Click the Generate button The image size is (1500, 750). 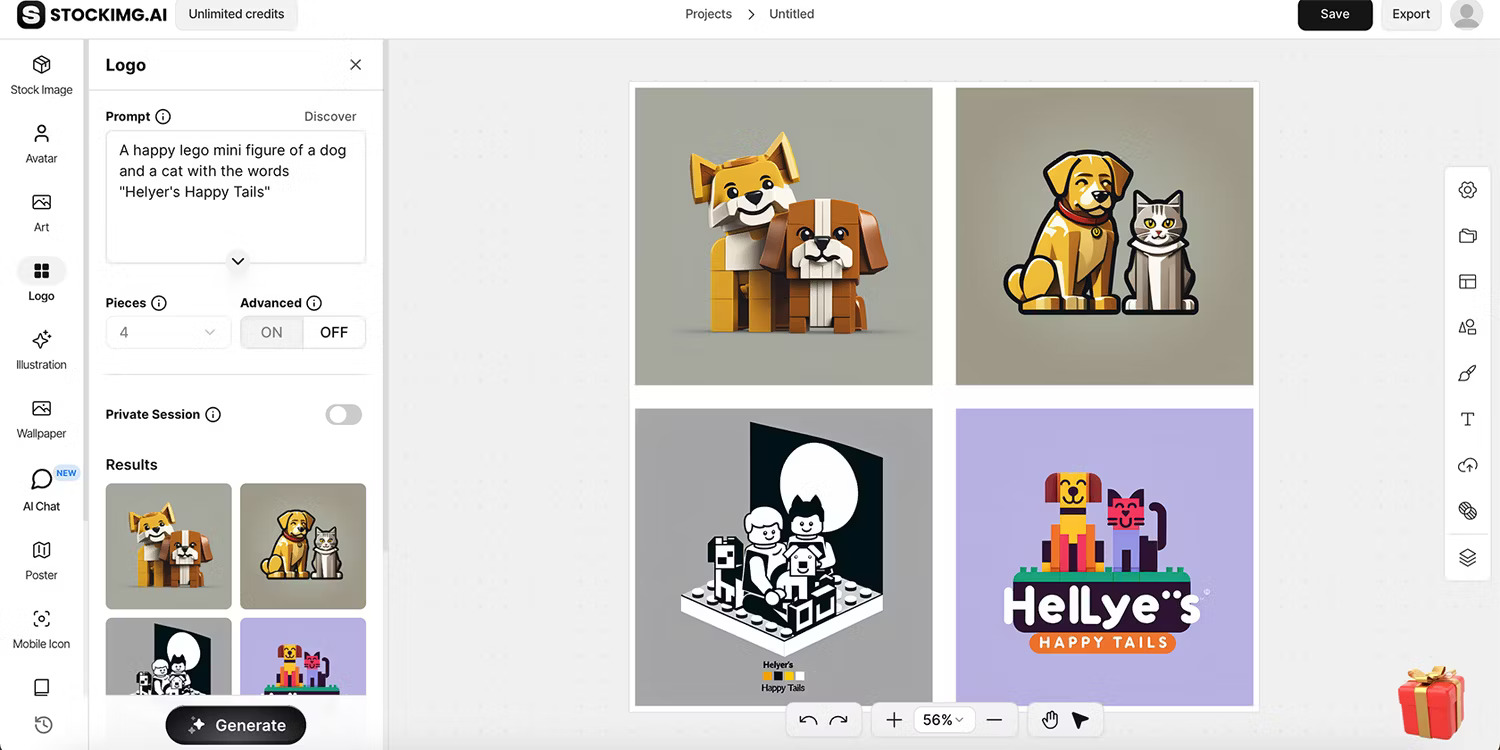(x=235, y=724)
